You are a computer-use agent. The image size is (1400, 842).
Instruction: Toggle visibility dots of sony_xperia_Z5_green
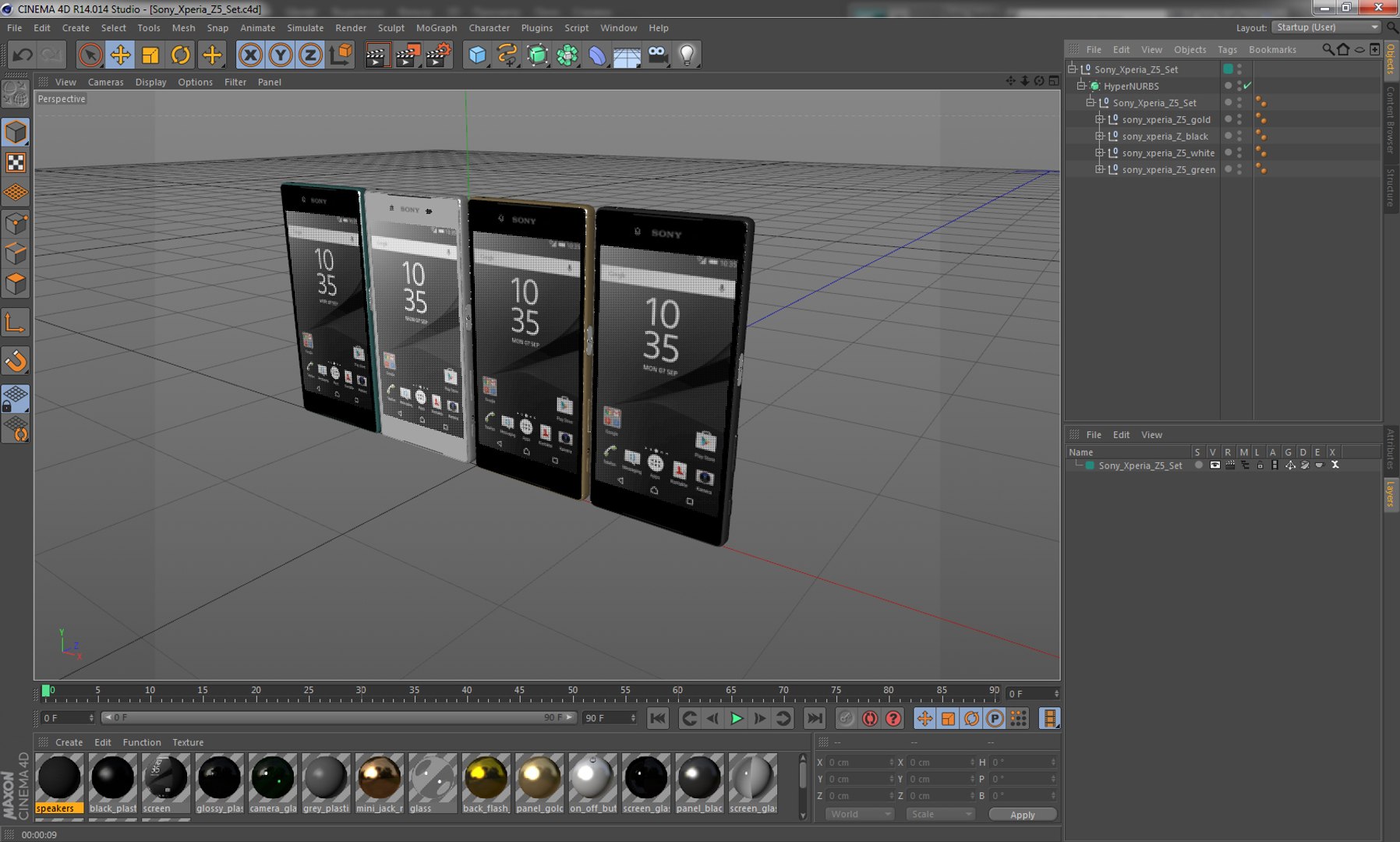click(1239, 169)
